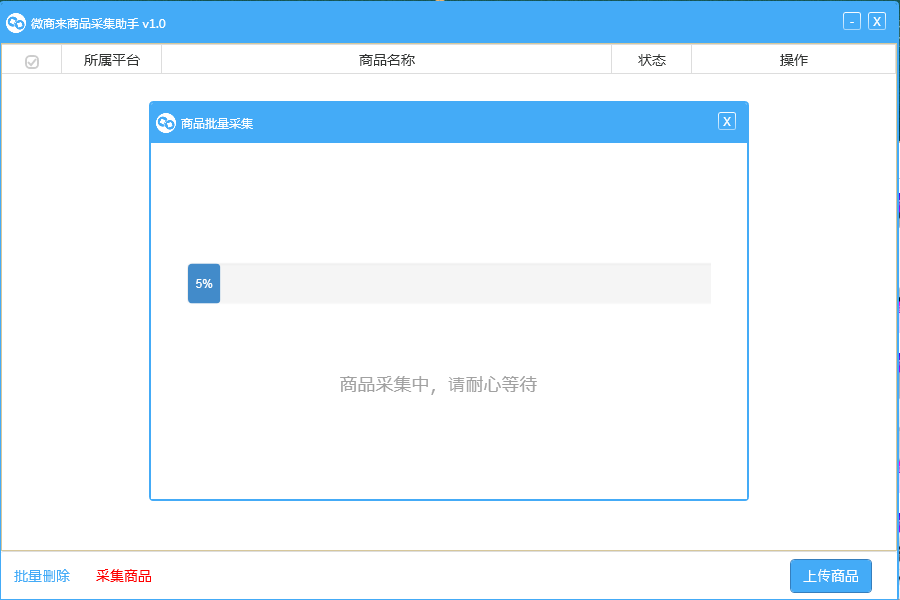Toggle the select-all checkbox in table header
Screen dimensions: 900x600
[x=32, y=61]
